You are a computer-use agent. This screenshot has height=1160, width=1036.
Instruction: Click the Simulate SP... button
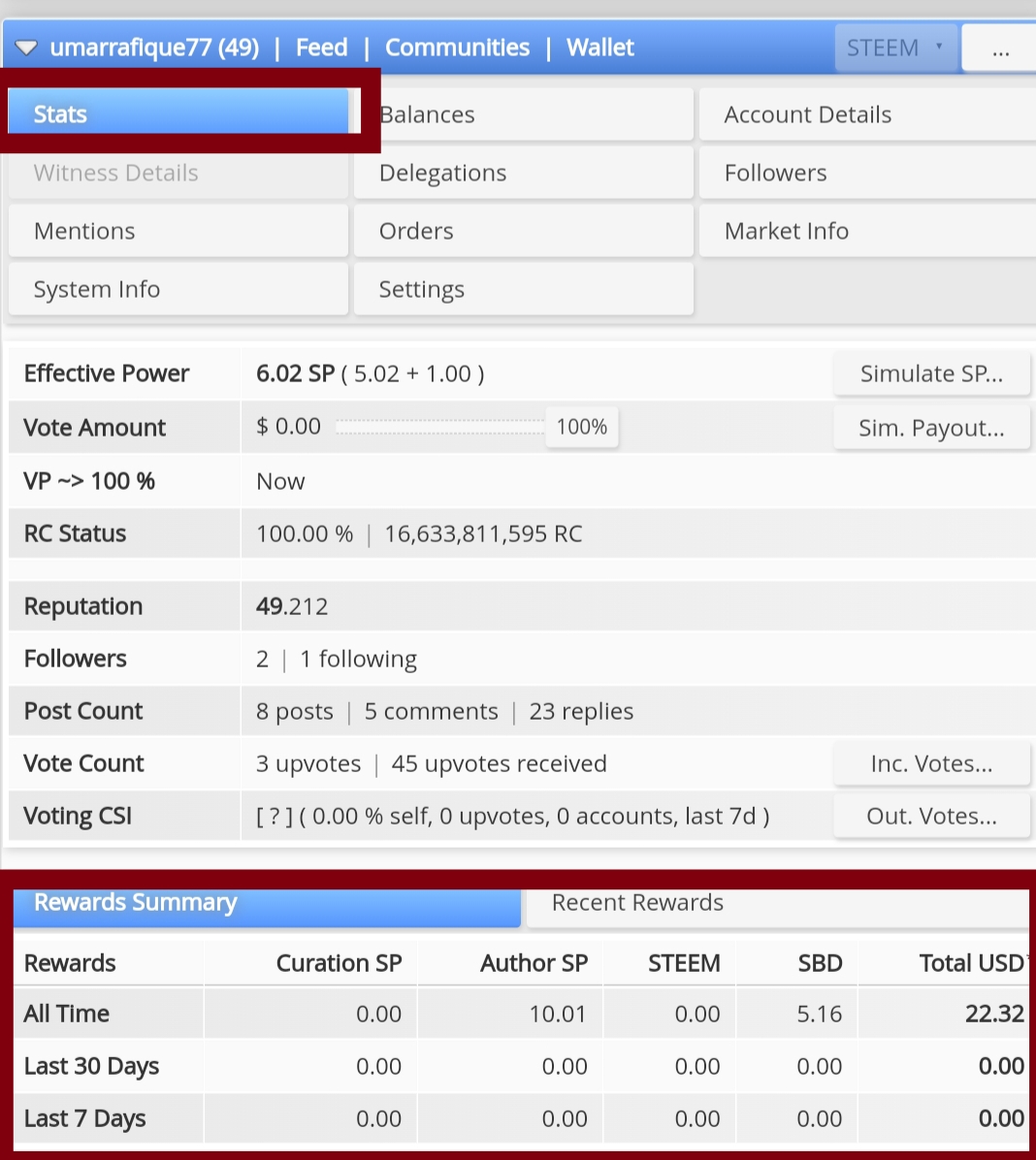tap(931, 373)
